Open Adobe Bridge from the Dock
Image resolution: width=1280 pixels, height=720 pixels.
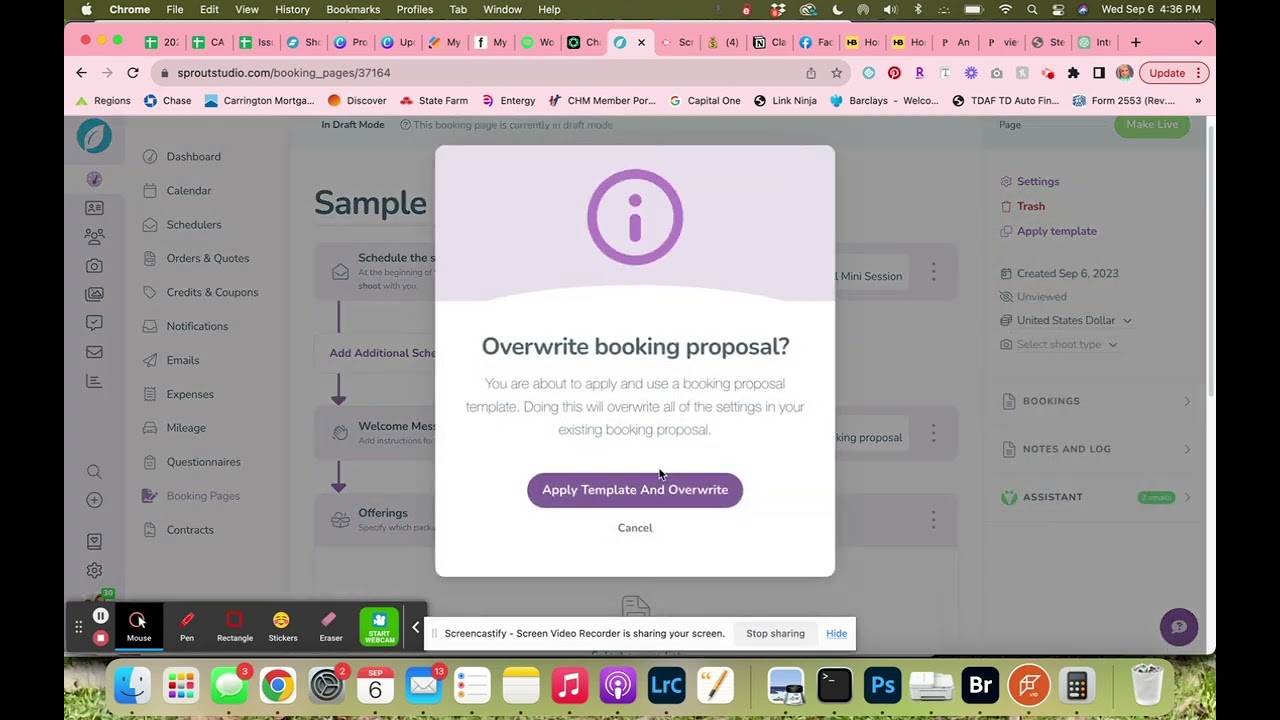click(x=980, y=686)
